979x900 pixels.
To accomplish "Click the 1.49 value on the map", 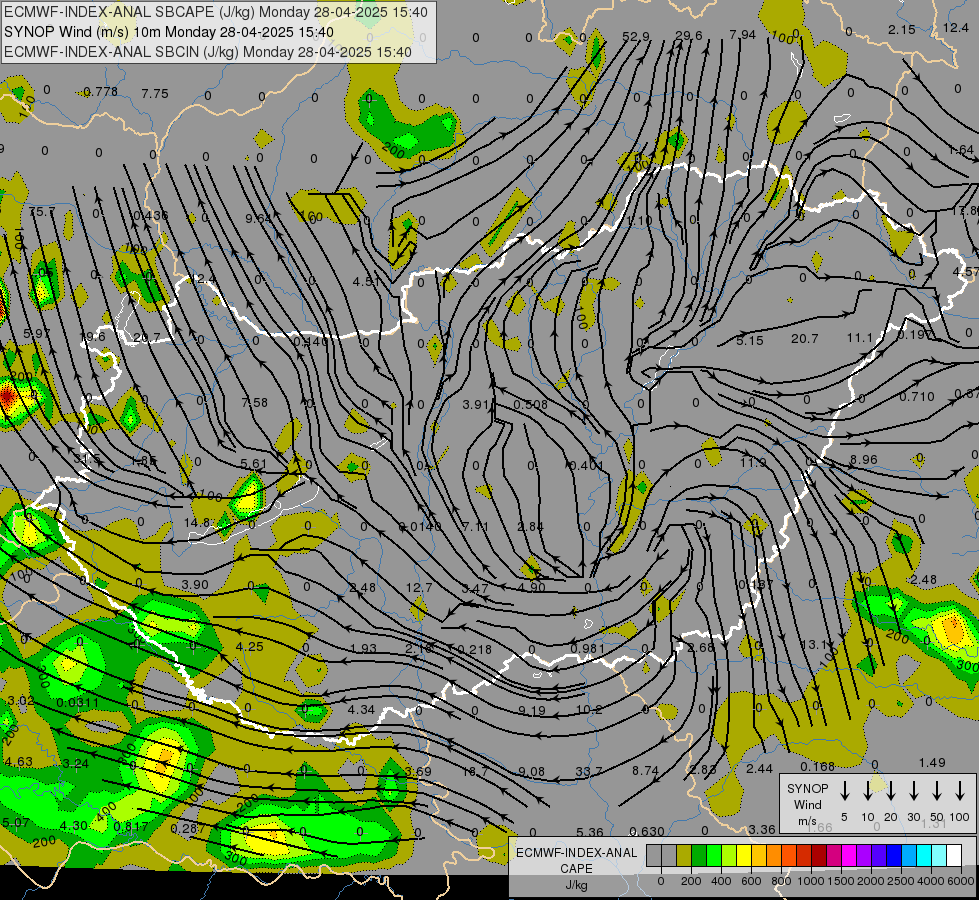I will (932, 763).
